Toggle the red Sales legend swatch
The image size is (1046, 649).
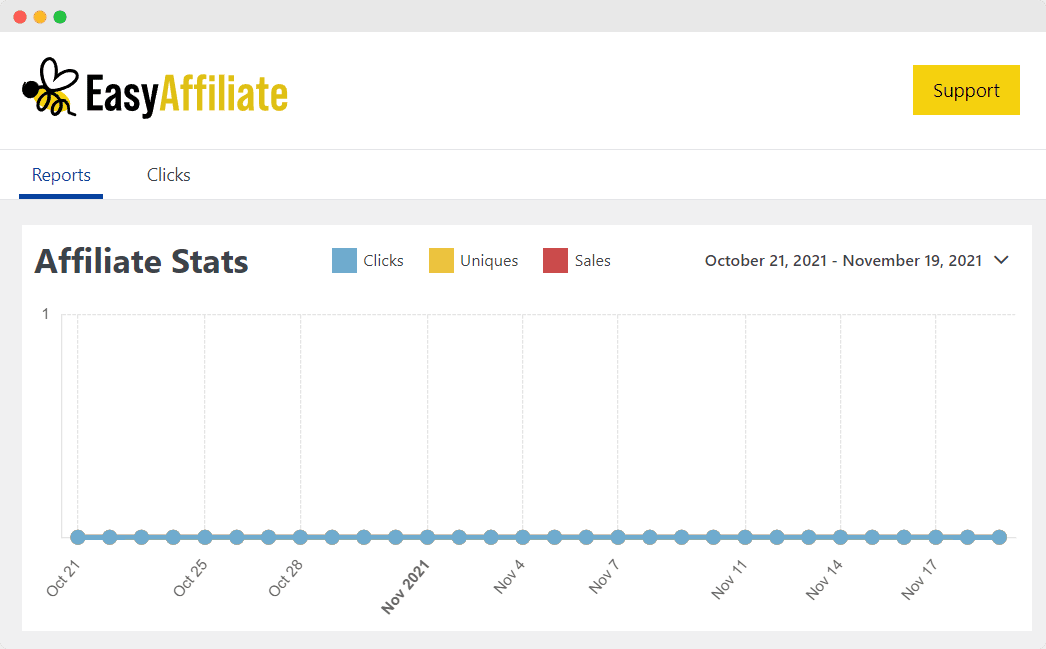pos(555,261)
